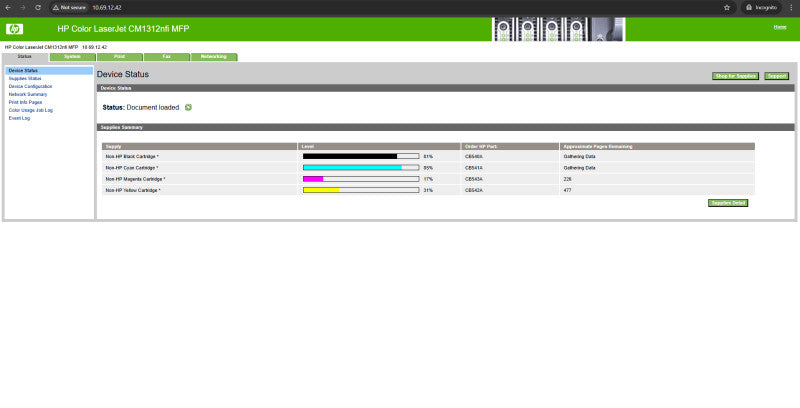View the Network Summary page
This screenshot has width=800, height=408.
(x=28, y=94)
